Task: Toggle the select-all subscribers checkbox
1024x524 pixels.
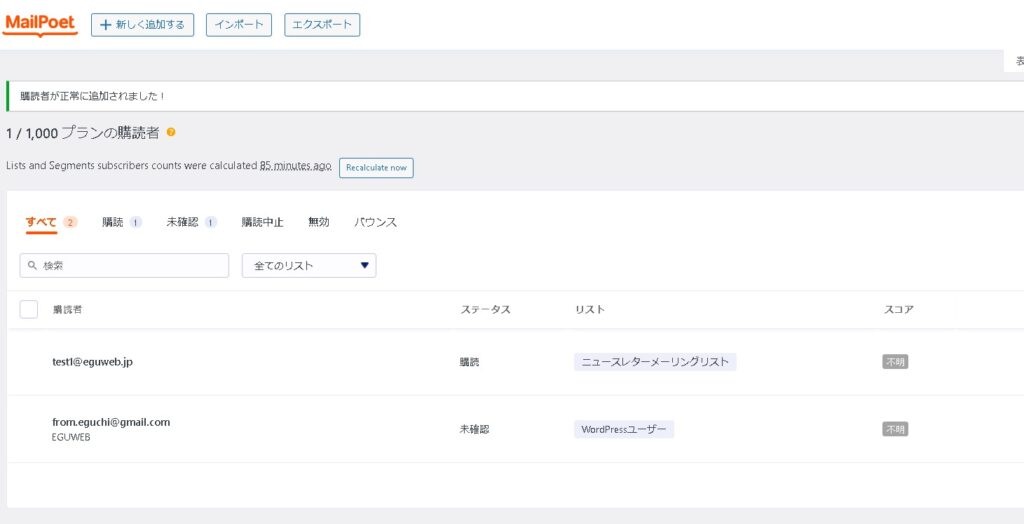Action: point(29,309)
